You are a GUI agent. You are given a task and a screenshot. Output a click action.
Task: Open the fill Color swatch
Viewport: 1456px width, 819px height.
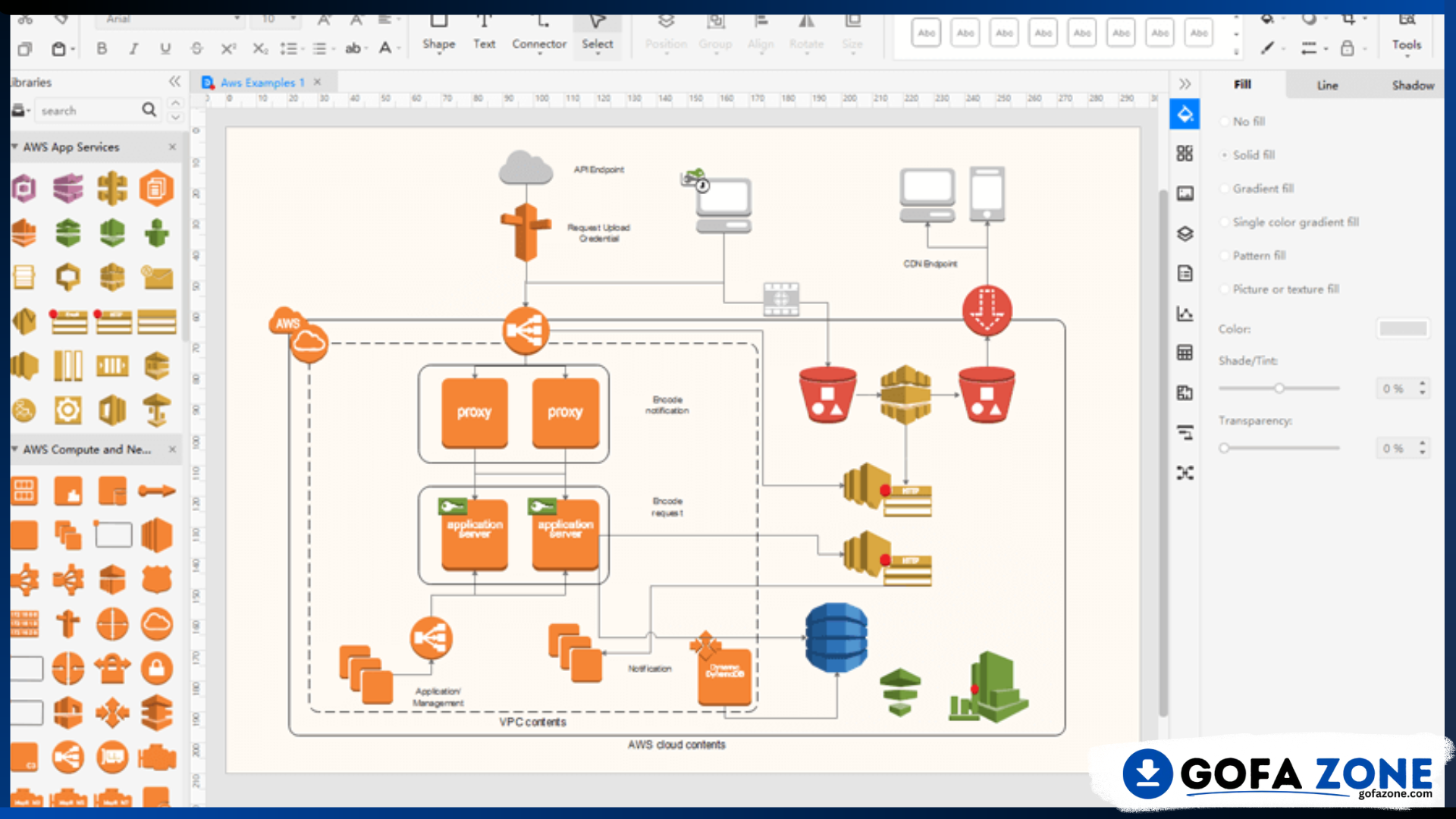pos(1403,328)
